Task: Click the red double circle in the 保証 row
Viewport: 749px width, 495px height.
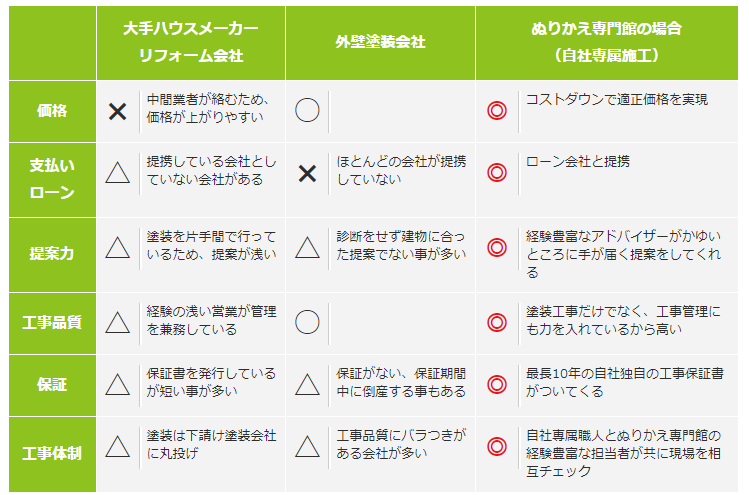Action: tap(496, 384)
